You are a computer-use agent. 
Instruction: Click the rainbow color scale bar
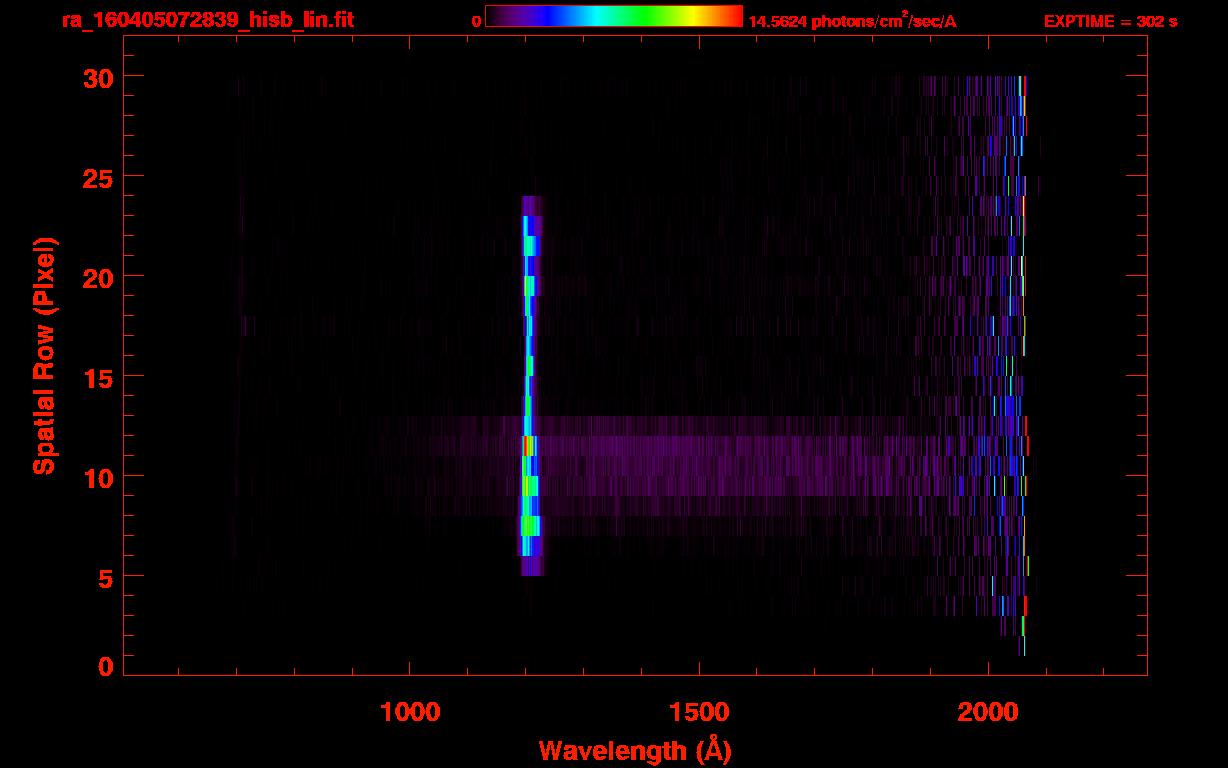coord(614,16)
